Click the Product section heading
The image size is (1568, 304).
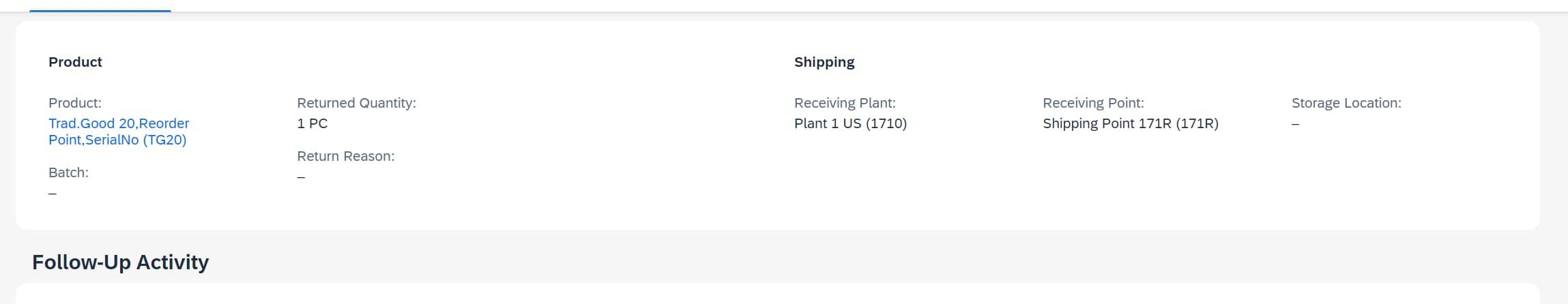(x=75, y=62)
